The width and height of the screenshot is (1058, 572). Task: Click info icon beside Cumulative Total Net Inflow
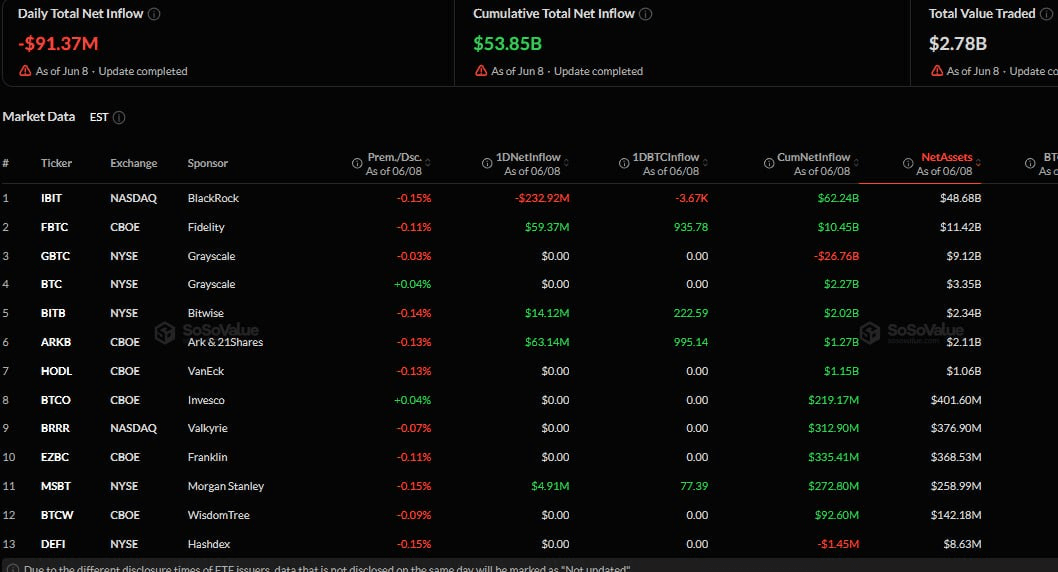click(646, 13)
